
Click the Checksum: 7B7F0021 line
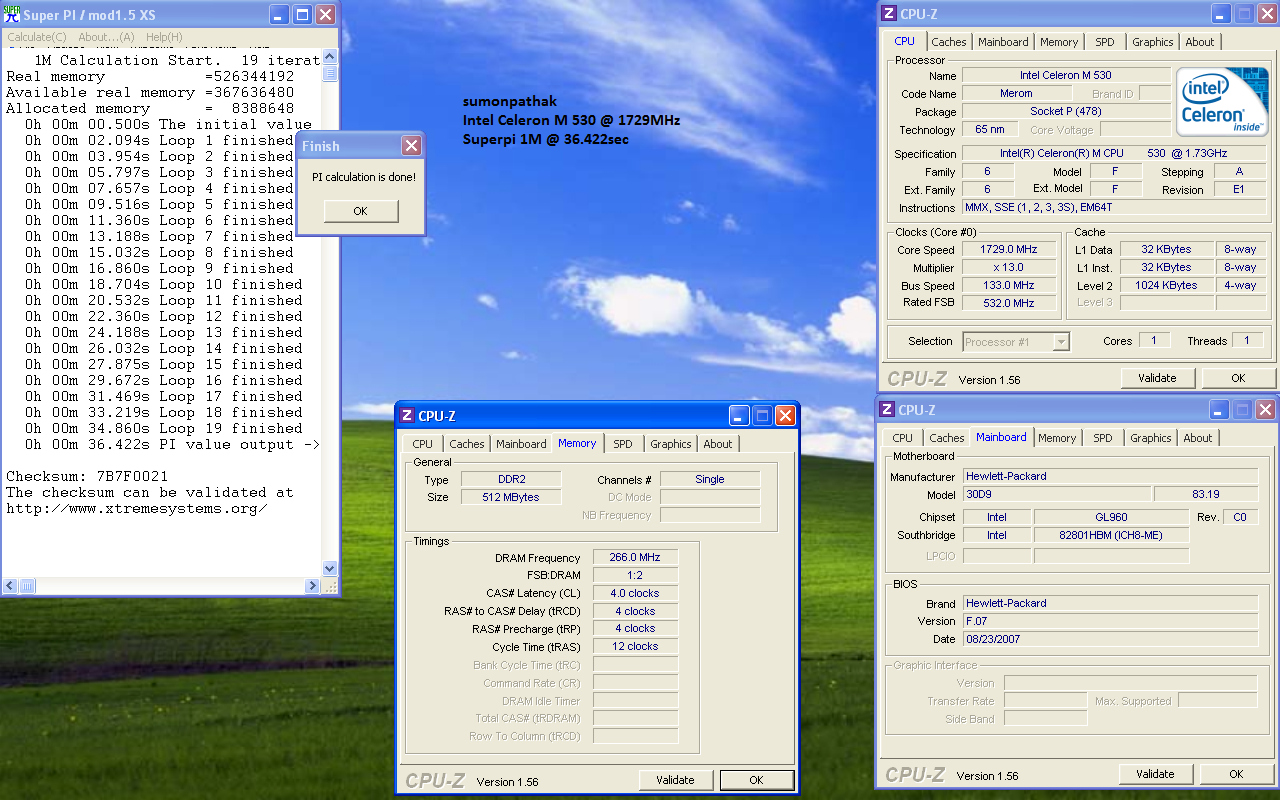pyautogui.click(x=87, y=476)
